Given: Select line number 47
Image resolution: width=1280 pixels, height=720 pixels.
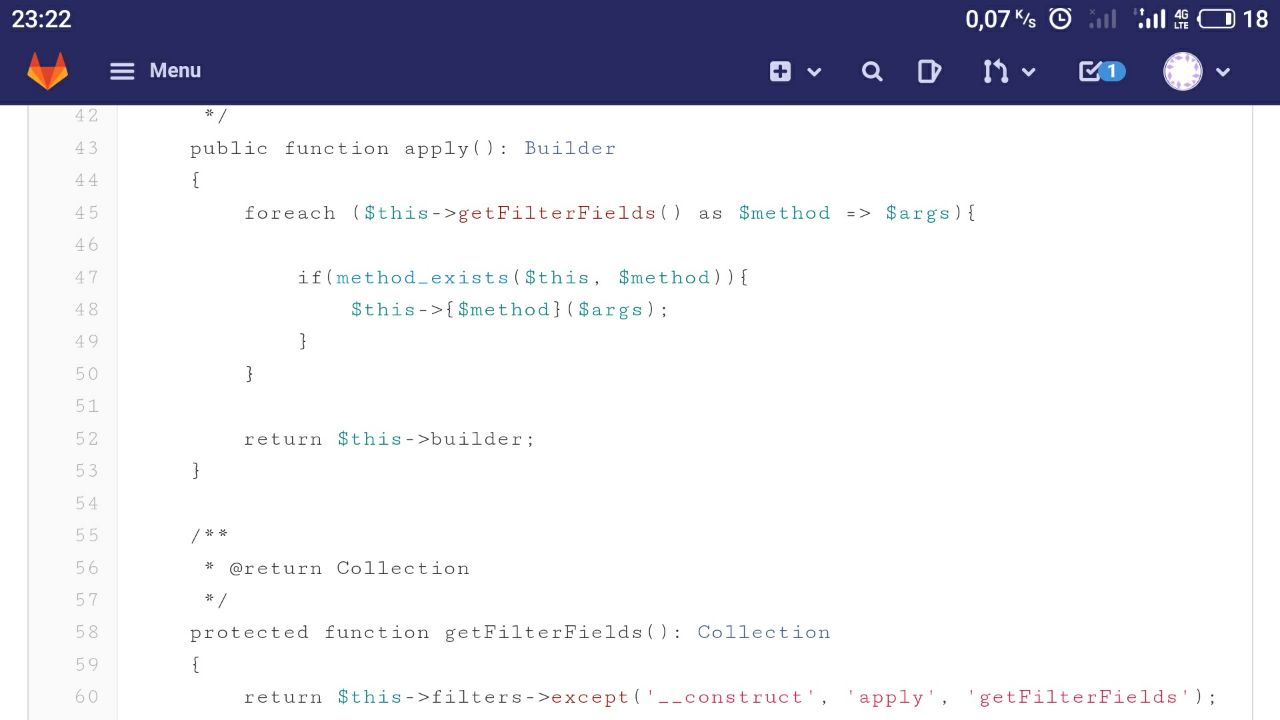Looking at the screenshot, I should 87,277.
